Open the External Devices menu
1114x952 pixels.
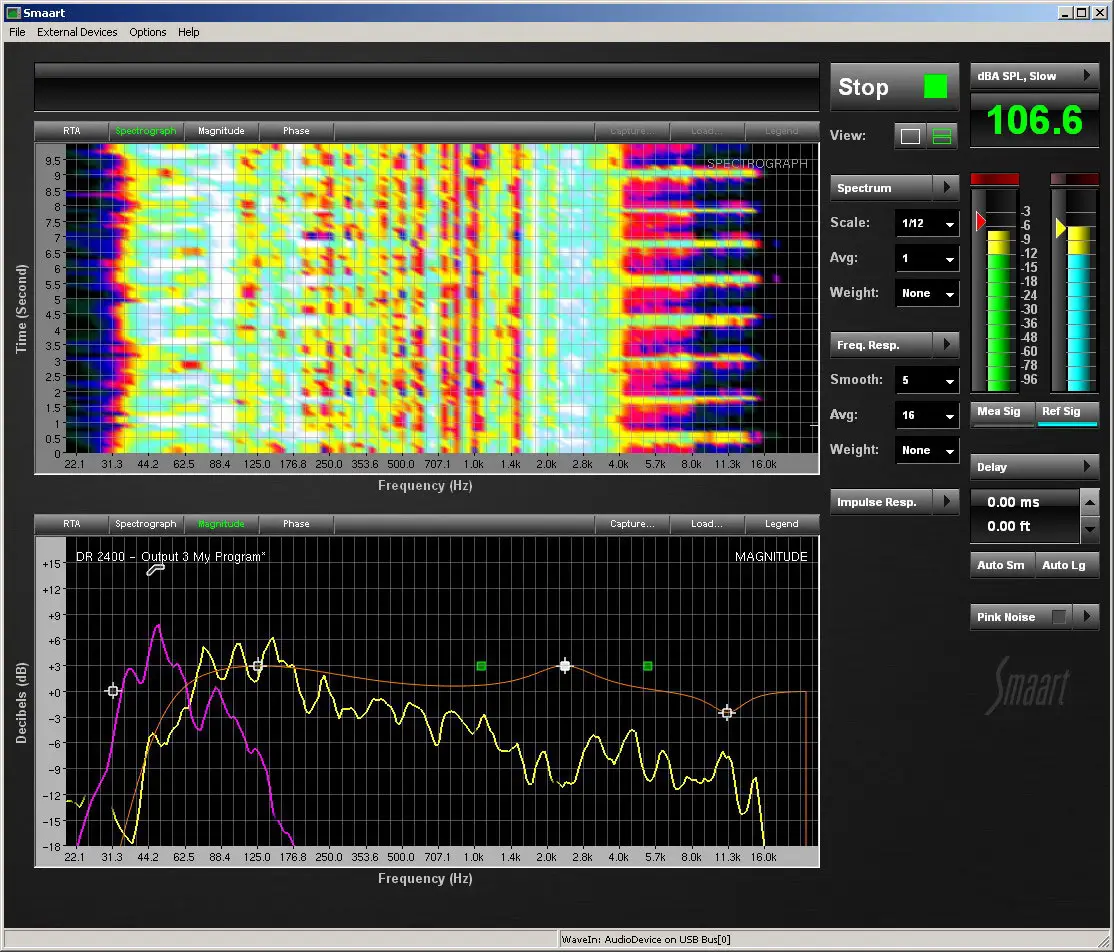pyautogui.click(x=77, y=32)
